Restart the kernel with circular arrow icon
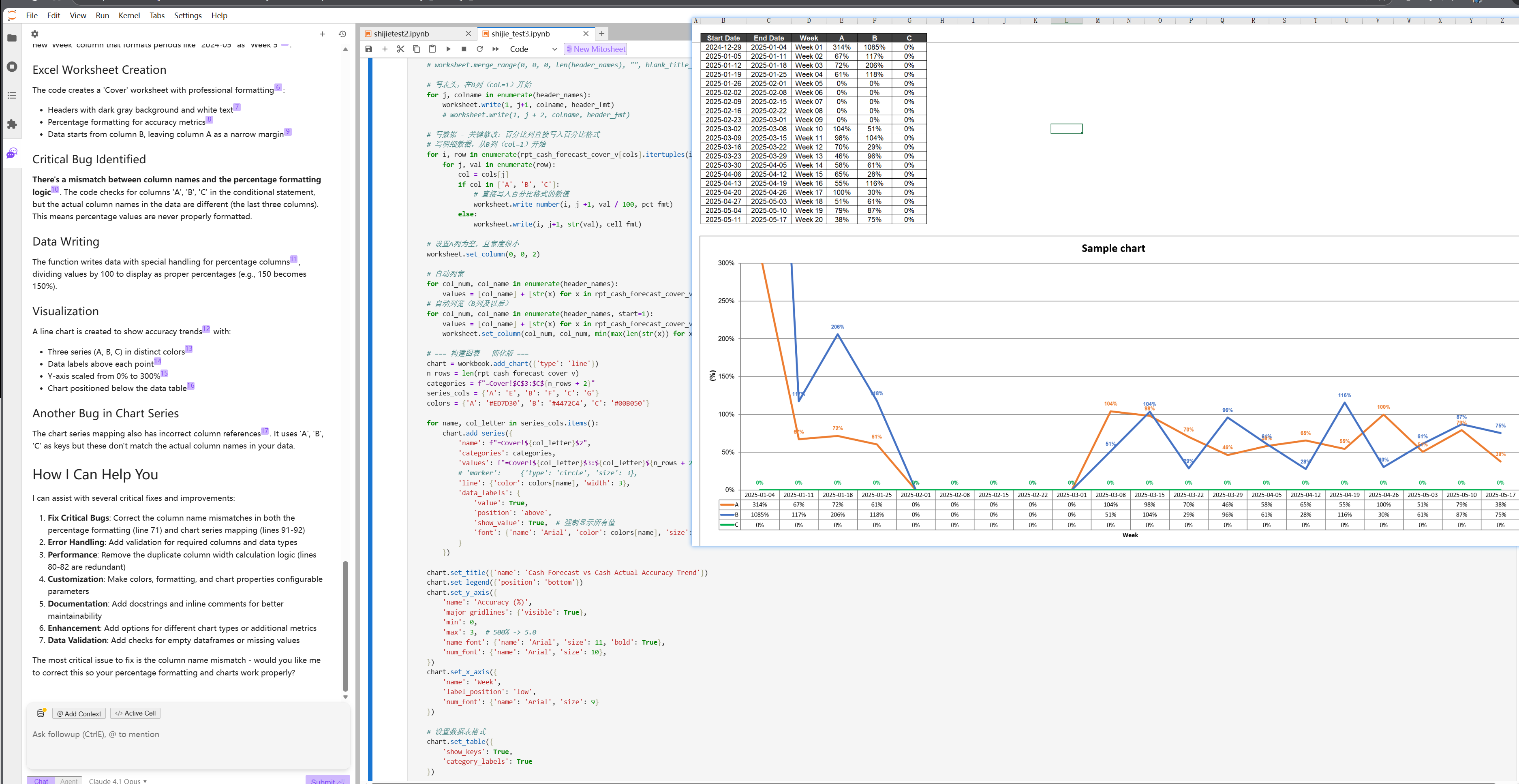Viewport: 1519px width, 784px height. coord(479,49)
